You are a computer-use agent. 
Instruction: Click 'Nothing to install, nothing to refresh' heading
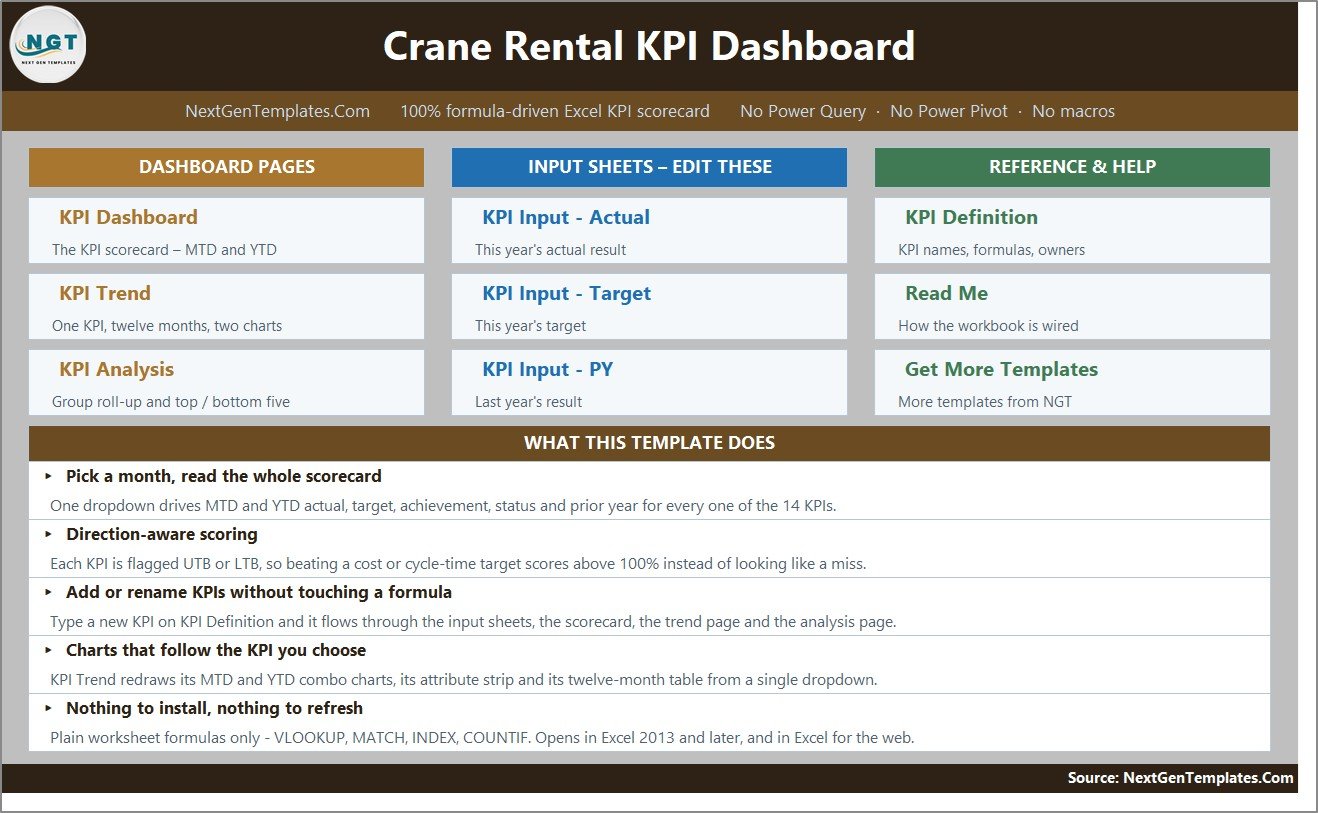coord(214,708)
